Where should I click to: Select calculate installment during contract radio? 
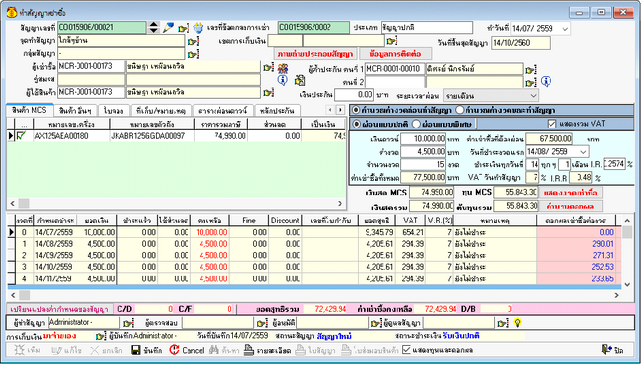tap(459, 110)
